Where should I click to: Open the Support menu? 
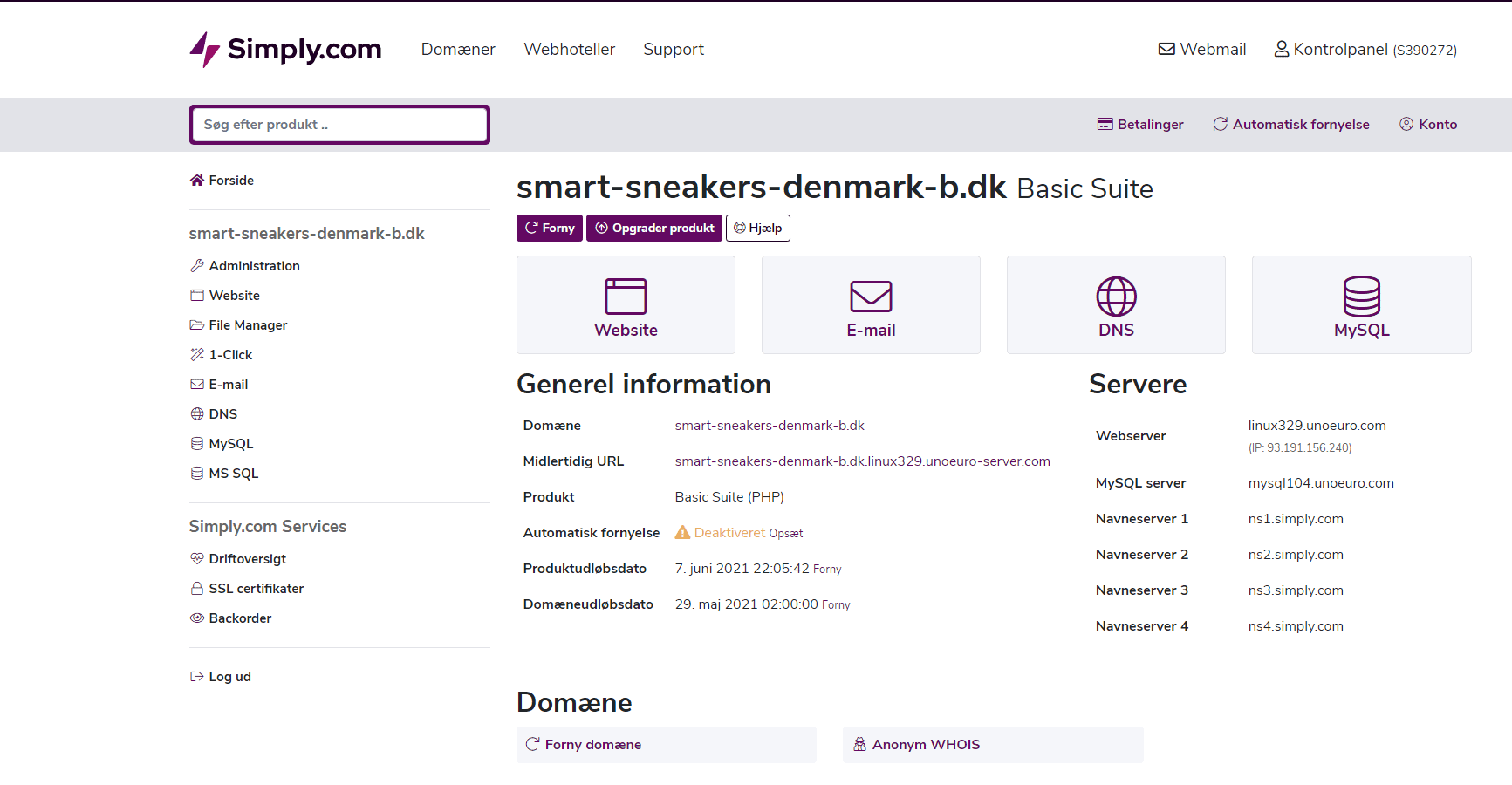(674, 50)
